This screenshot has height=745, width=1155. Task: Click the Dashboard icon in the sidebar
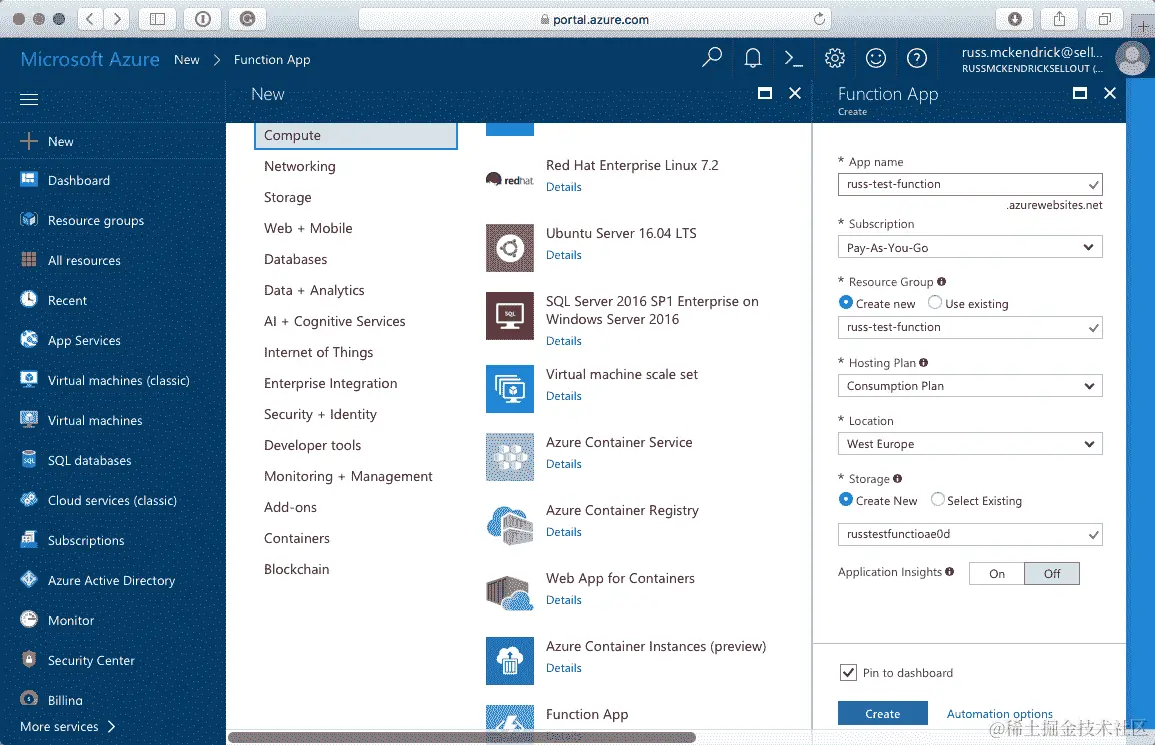tap(29, 179)
